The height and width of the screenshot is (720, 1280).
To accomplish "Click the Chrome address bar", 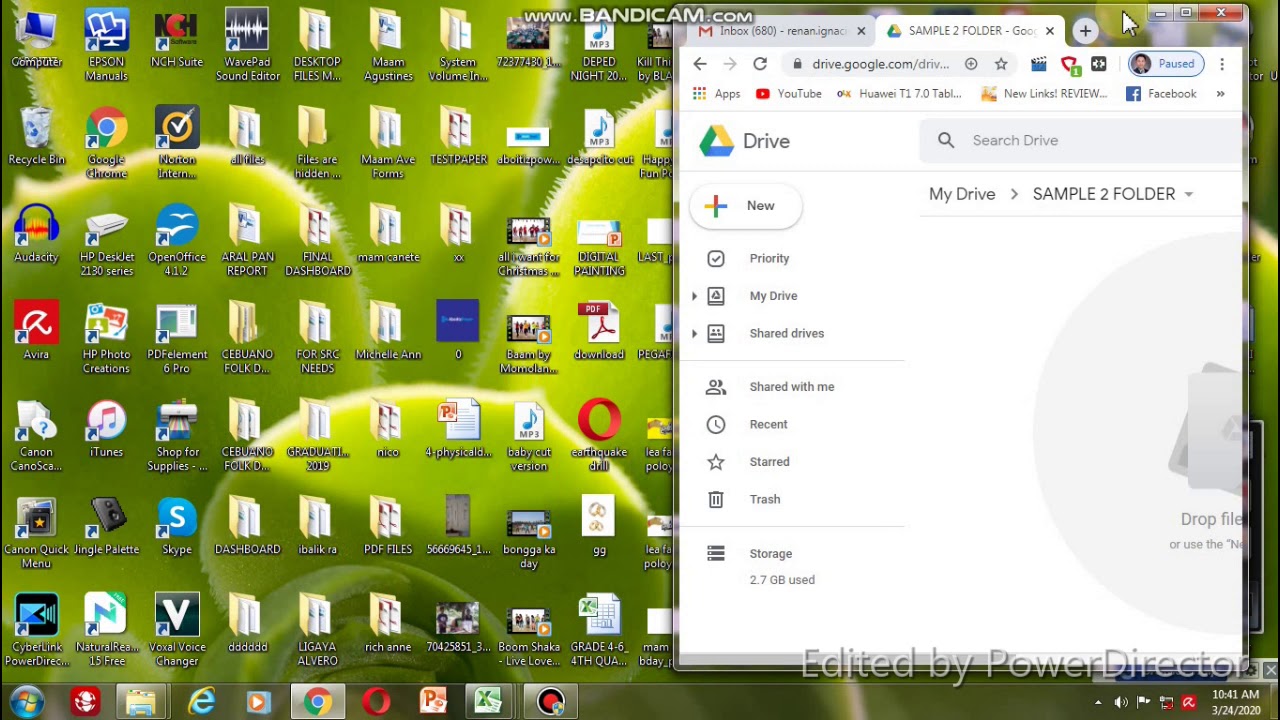I will click(x=880, y=64).
